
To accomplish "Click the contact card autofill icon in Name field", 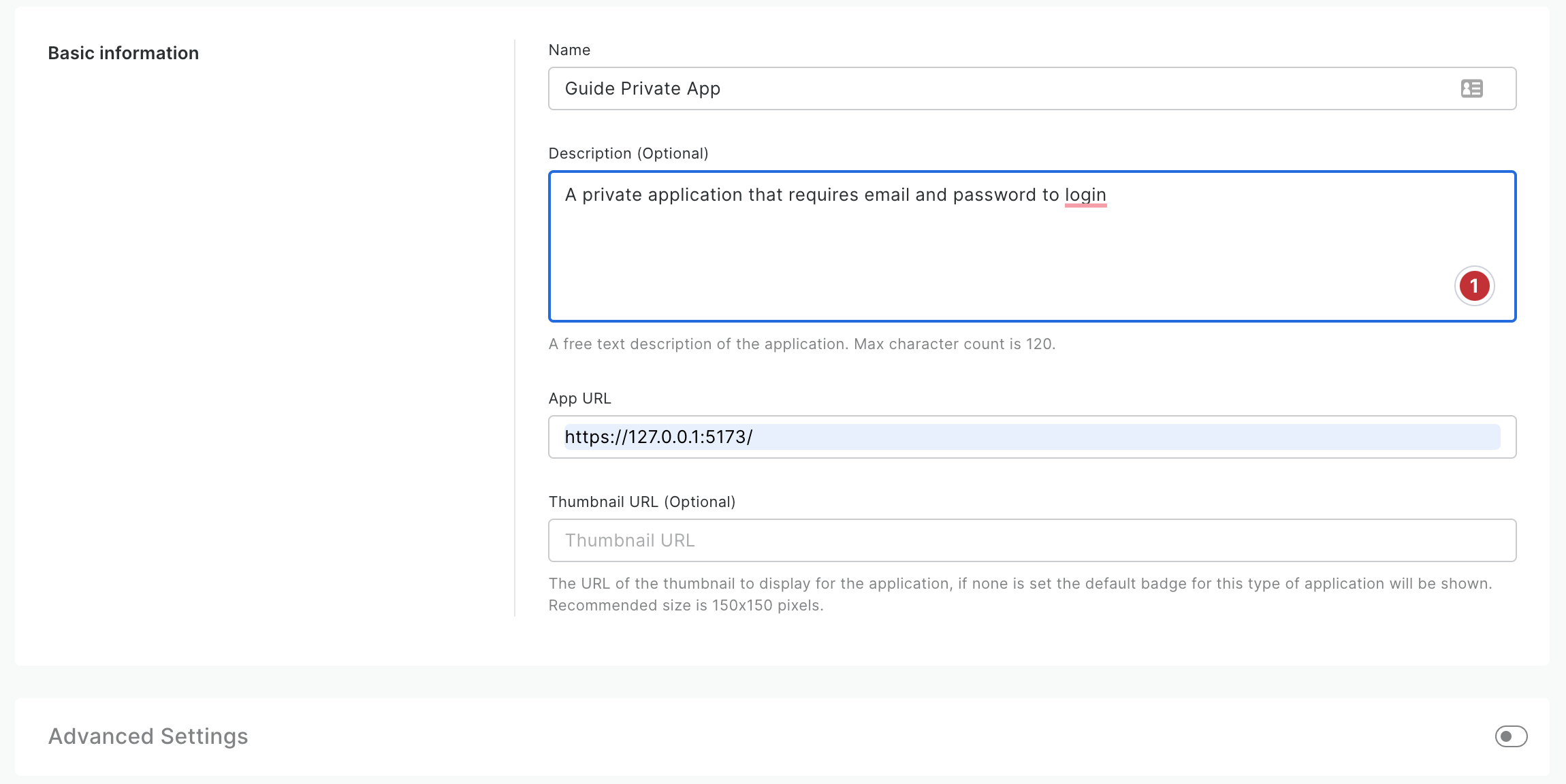I will pos(1471,88).
